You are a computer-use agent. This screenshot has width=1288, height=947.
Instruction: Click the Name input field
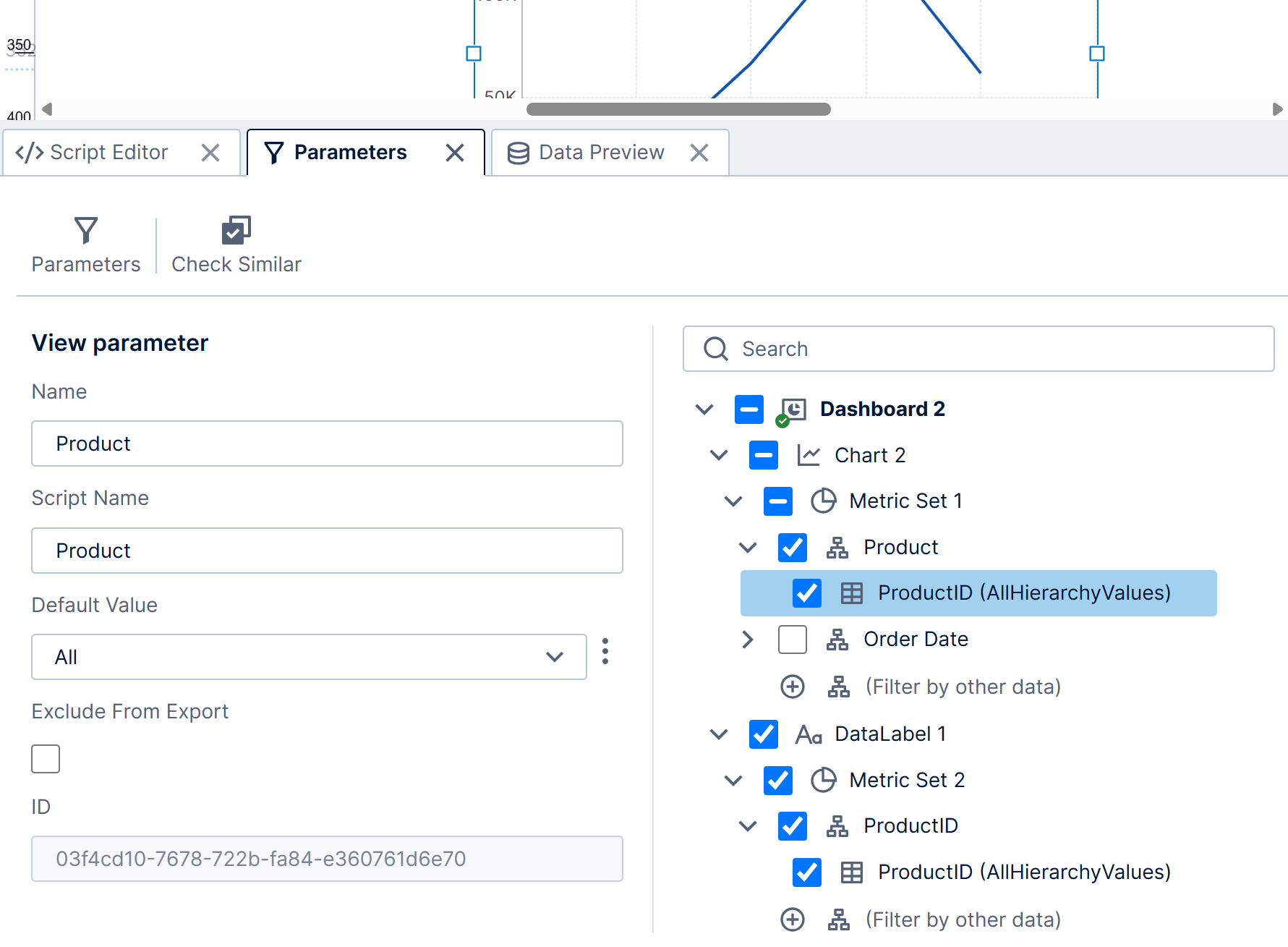327,443
